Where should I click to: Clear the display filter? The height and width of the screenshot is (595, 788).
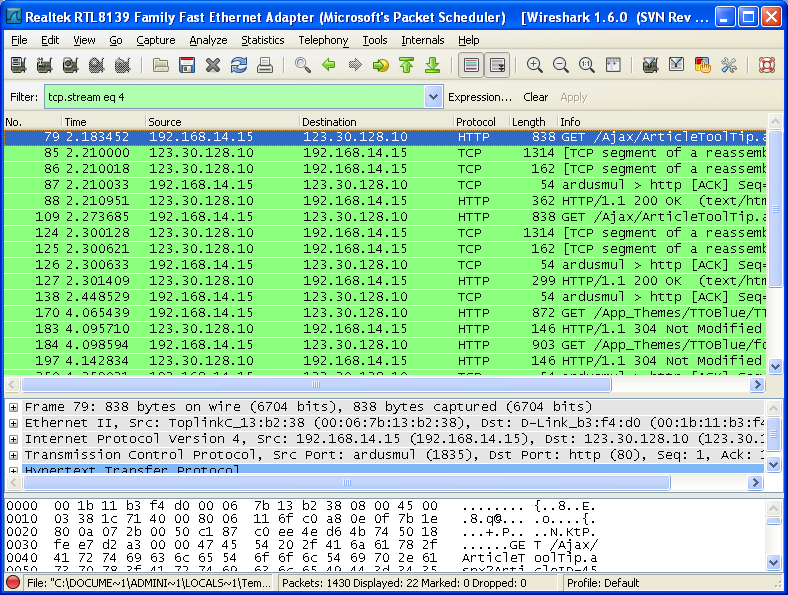pyautogui.click(x=535, y=97)
